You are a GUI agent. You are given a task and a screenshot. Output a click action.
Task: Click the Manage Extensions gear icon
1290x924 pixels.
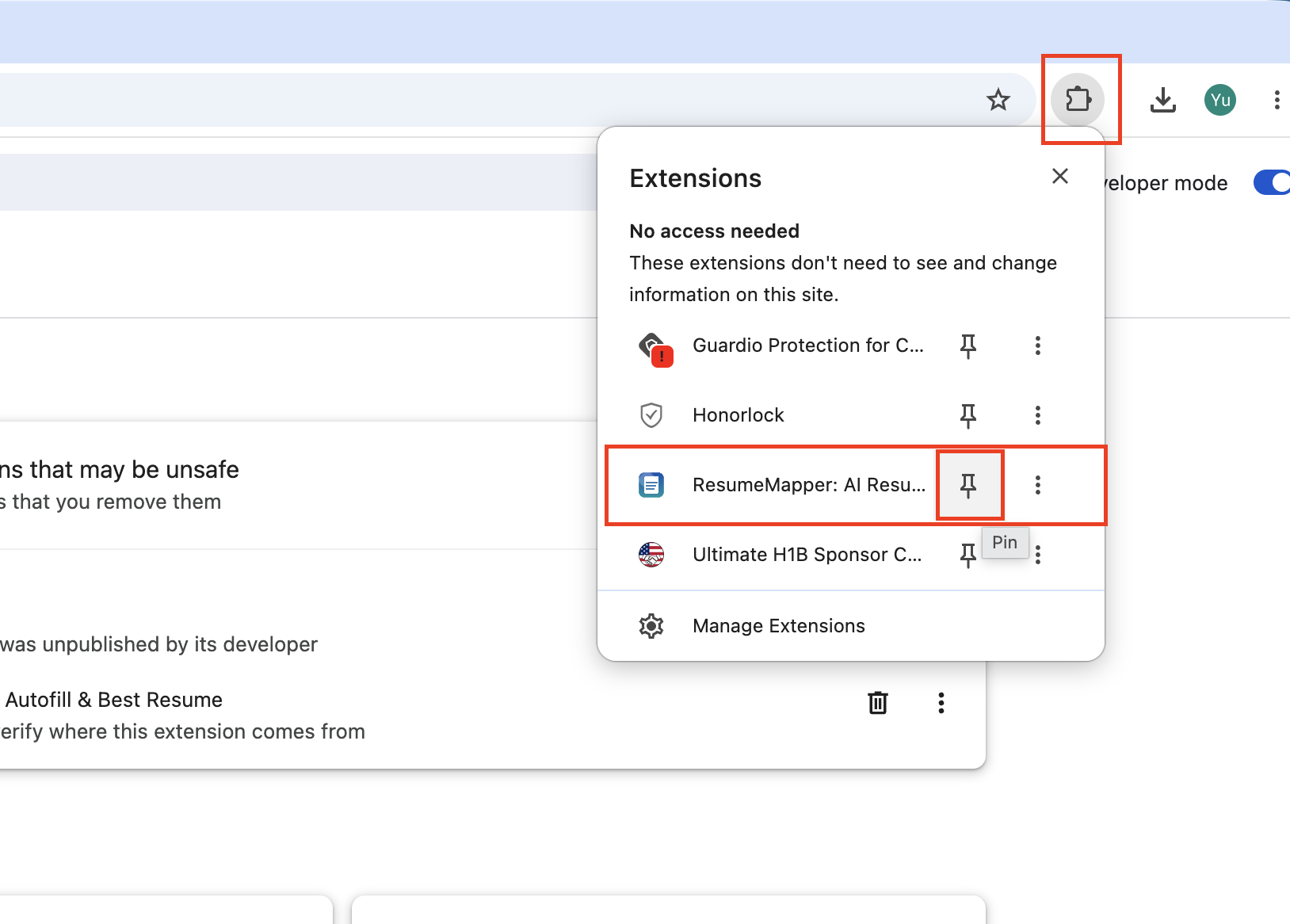click(651, 626)
